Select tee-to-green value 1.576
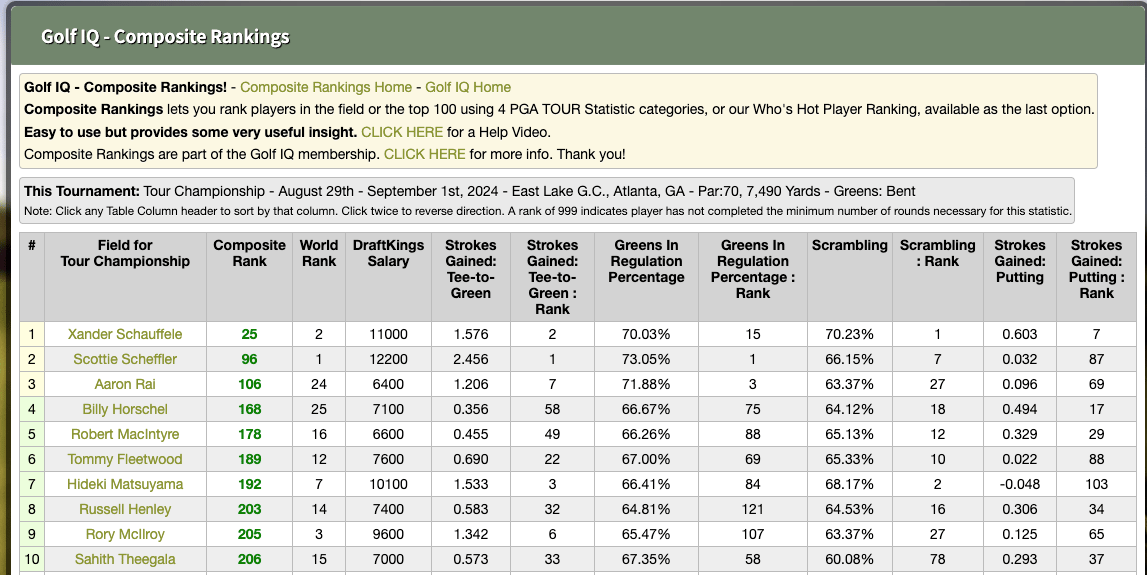1147x575 pixels. coord(471,334)
